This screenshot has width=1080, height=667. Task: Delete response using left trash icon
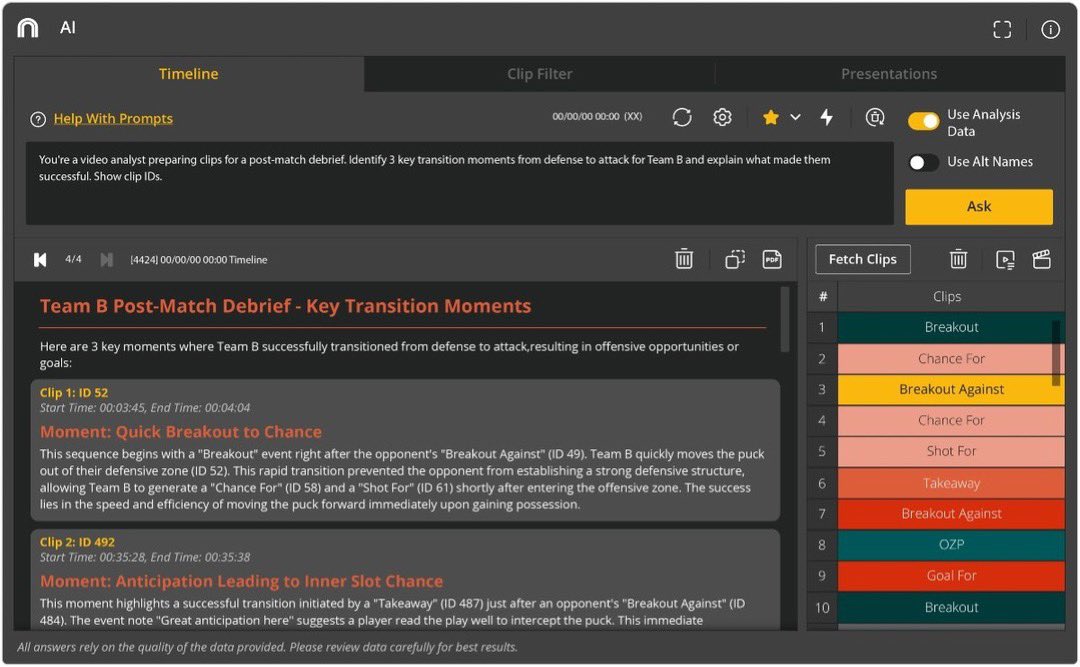point(684,259)
